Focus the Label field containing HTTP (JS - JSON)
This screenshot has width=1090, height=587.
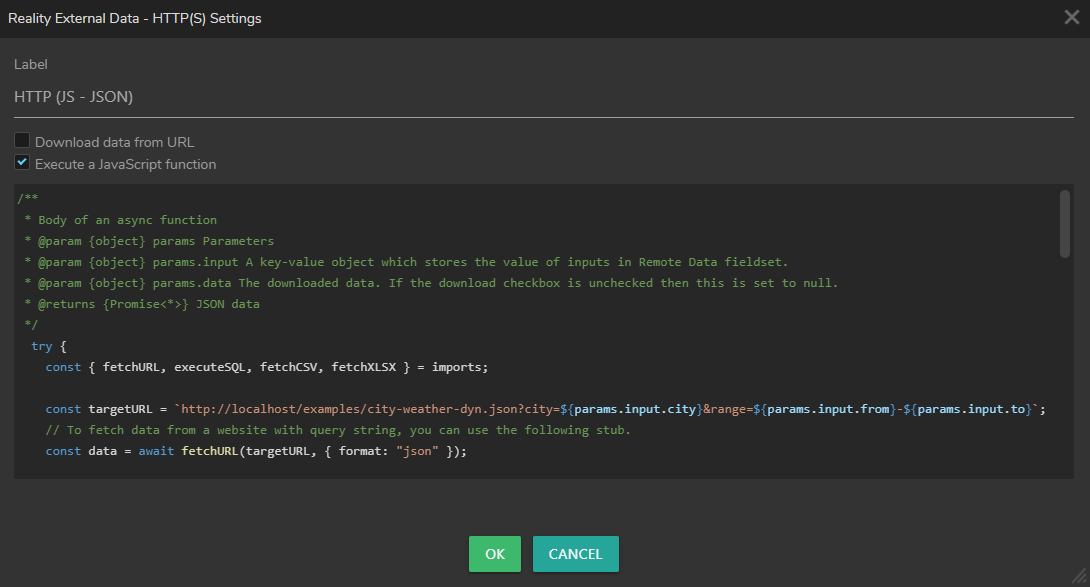pos(544,97)
